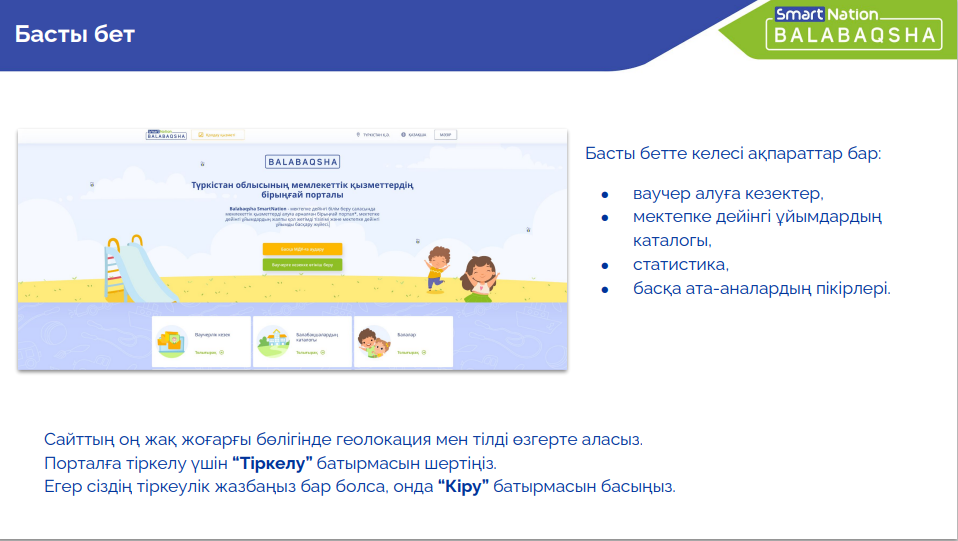
Task: Open the Қазақша language selector
Action: click(417, 135)
